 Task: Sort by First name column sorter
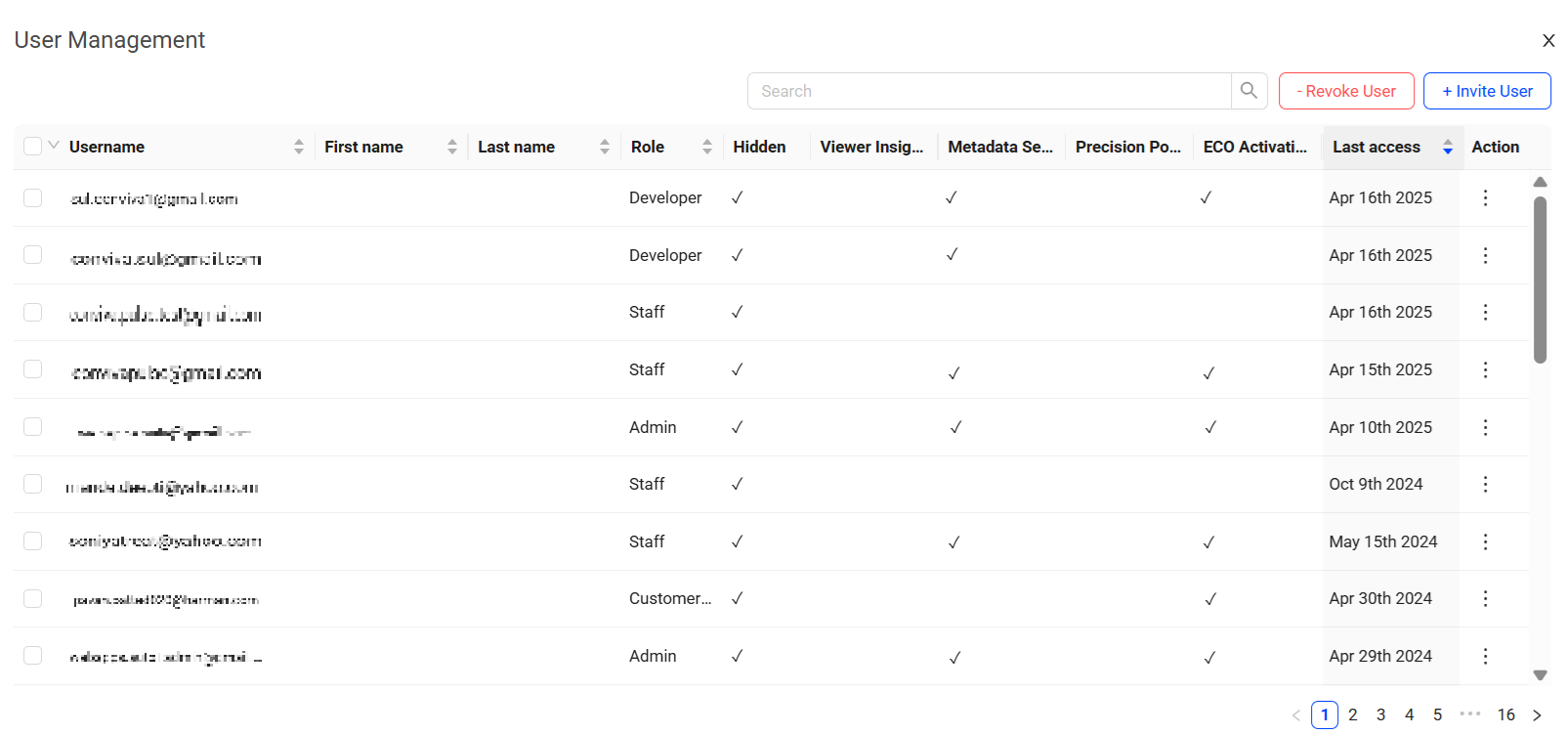pos(452,147)
